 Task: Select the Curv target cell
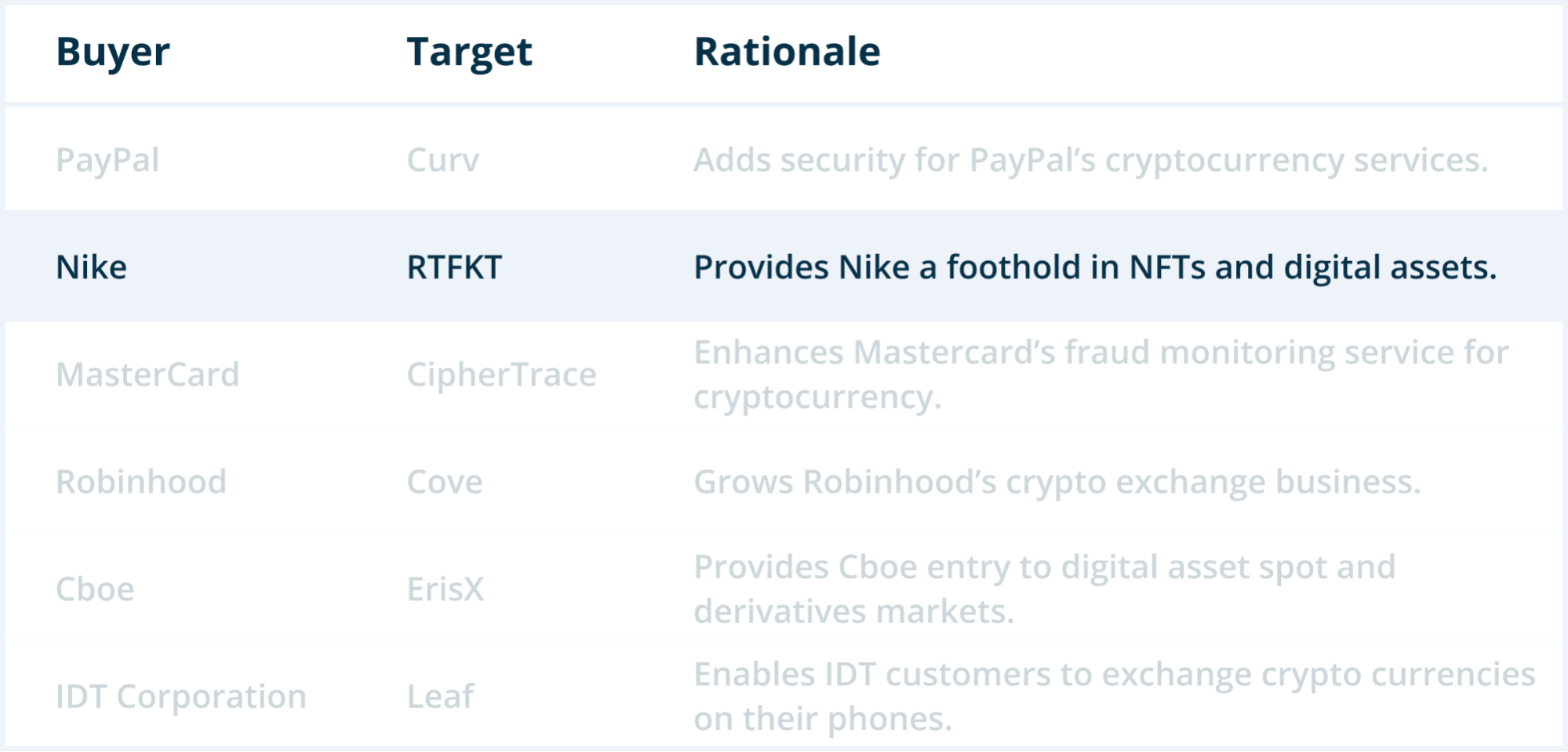pos(442,160)
